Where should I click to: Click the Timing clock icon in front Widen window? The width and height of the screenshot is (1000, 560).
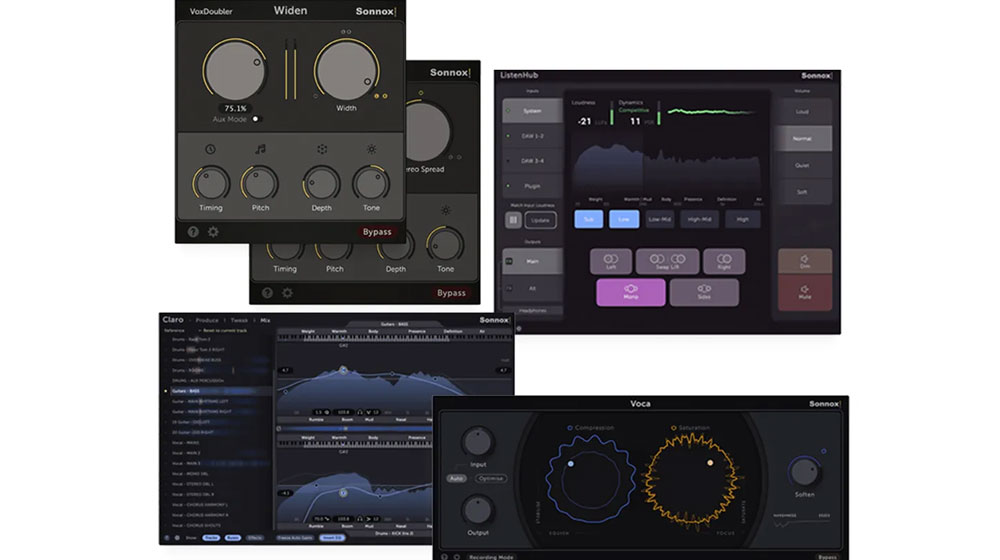(x=210, y=149)
